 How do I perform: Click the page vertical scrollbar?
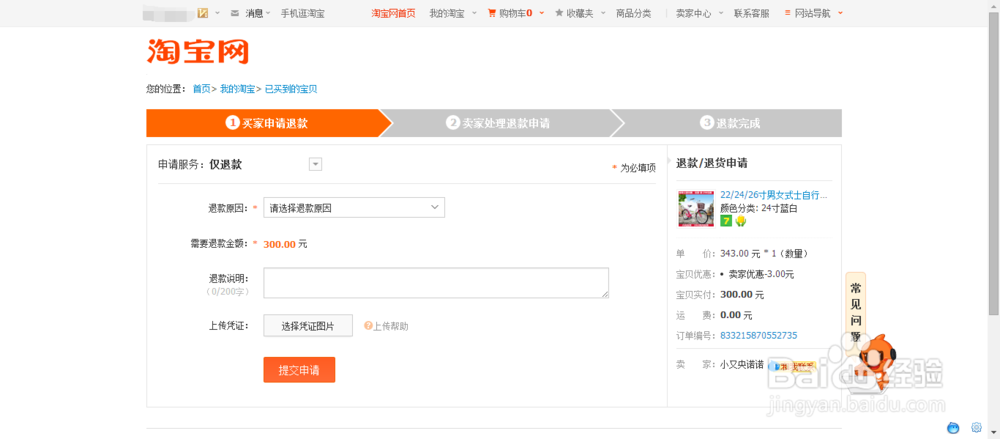(994, 163)
